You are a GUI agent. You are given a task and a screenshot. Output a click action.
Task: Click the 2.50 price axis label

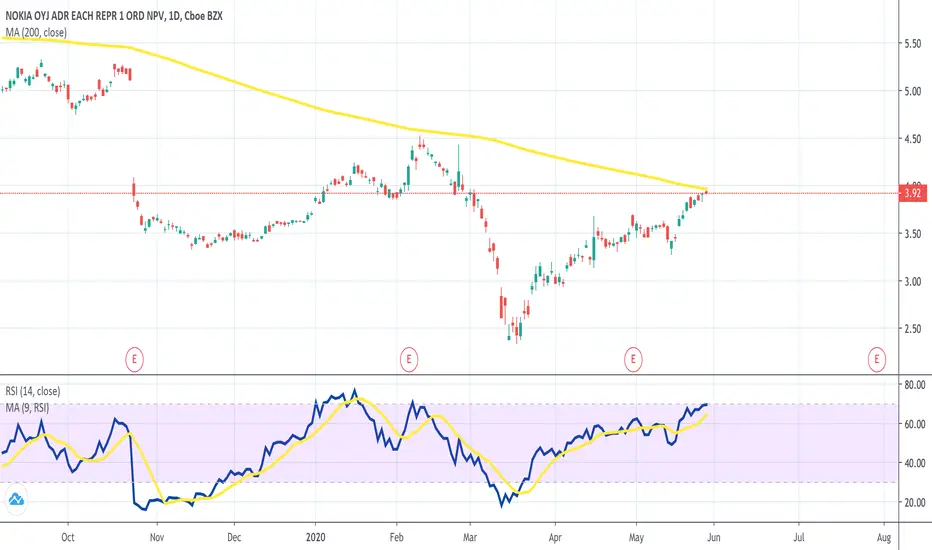(912, 329)
